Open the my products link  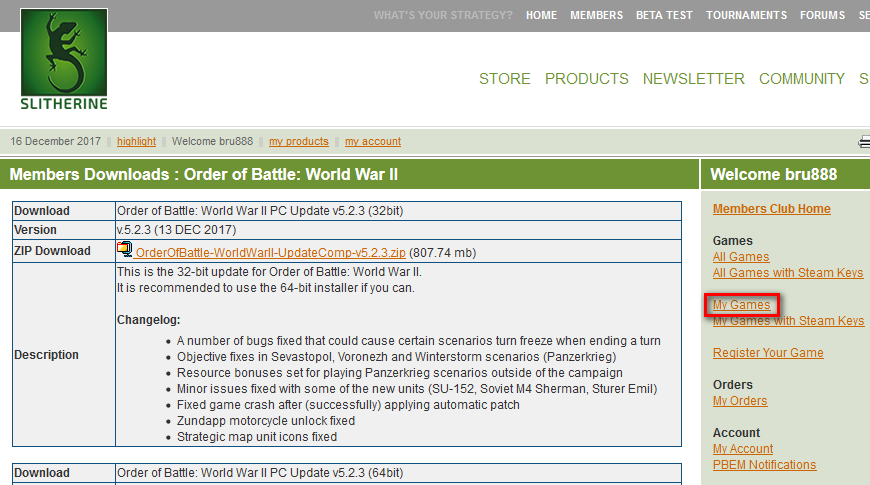[299, 142]
